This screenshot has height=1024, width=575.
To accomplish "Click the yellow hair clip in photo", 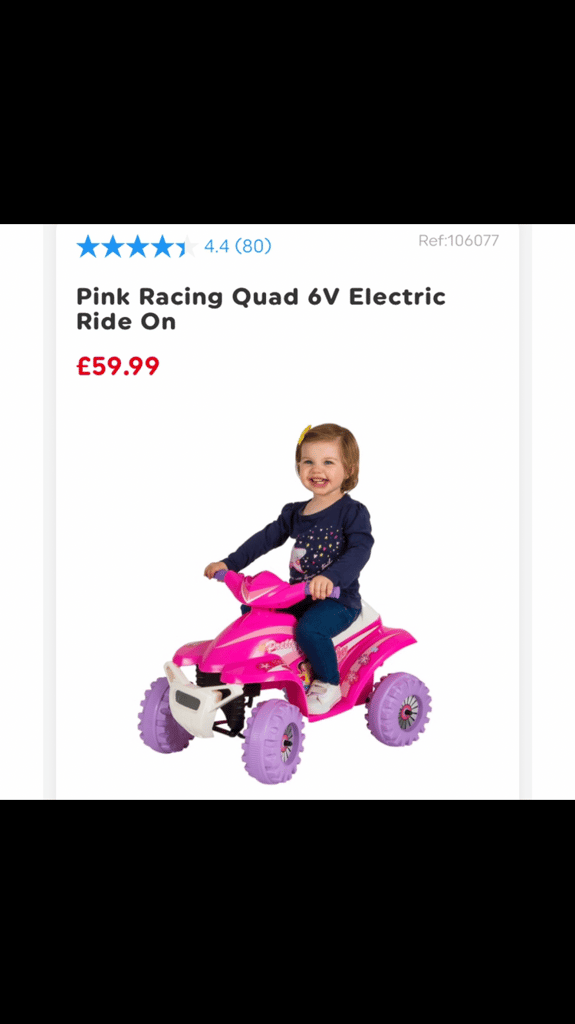I will [x=304, y=434].
